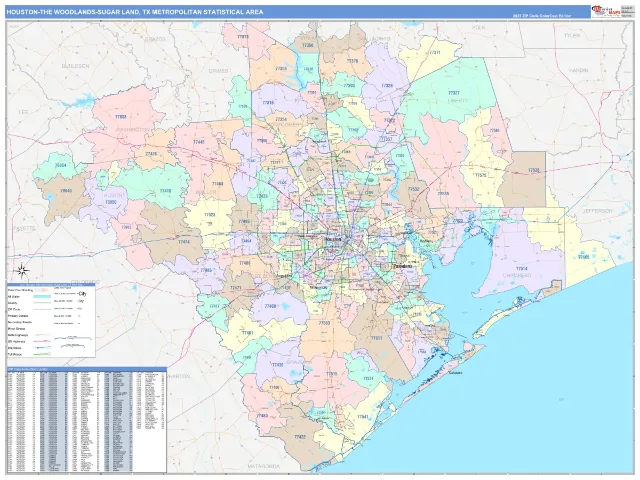Select ZIP code 77469 region label
Viewport: 640px width, 480px height.
[x=270, y=306]
